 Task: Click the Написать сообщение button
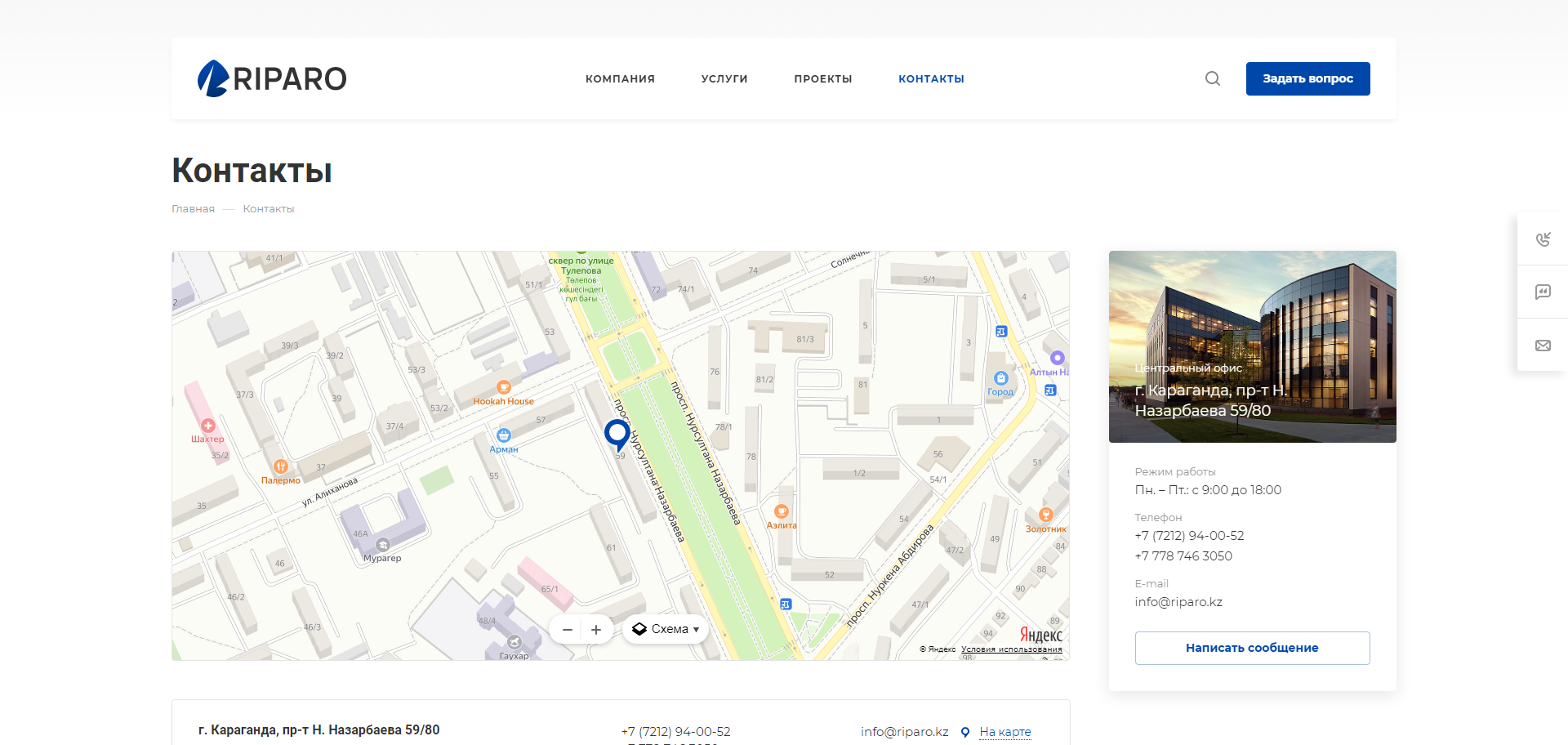click(1252, 648)
